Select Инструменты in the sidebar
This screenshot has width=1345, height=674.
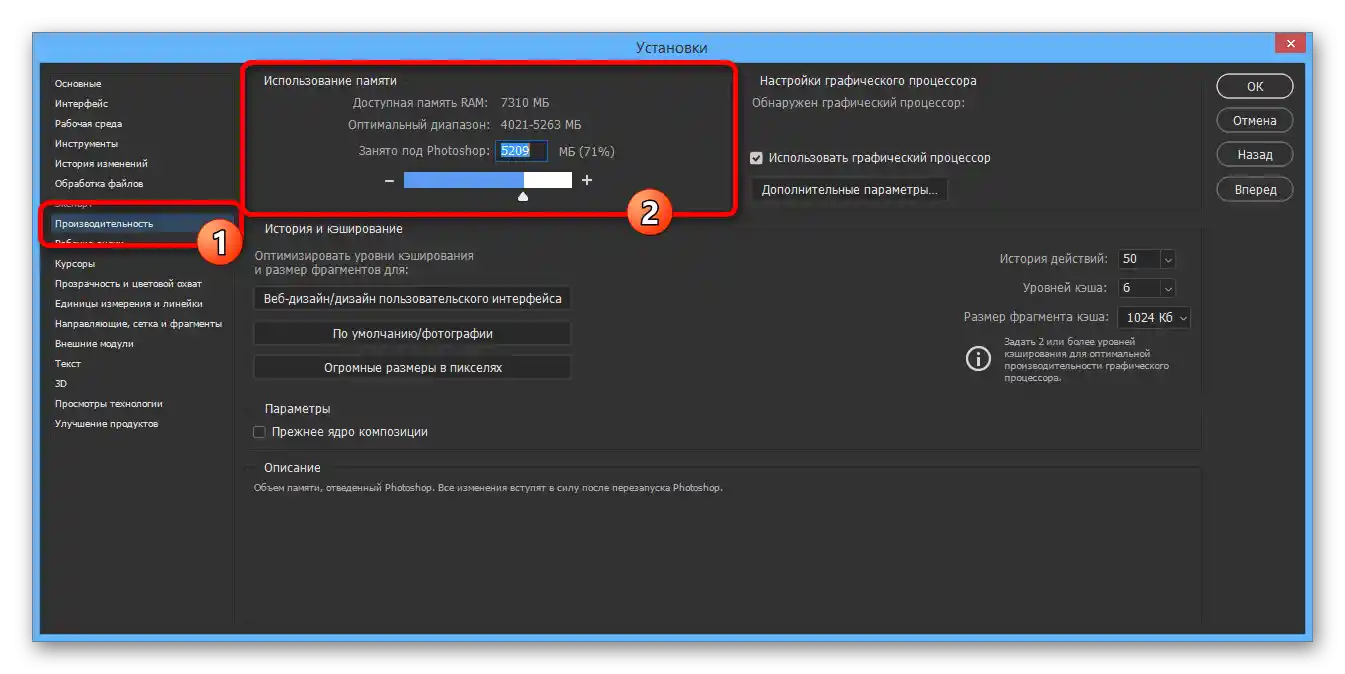(86, 144)
